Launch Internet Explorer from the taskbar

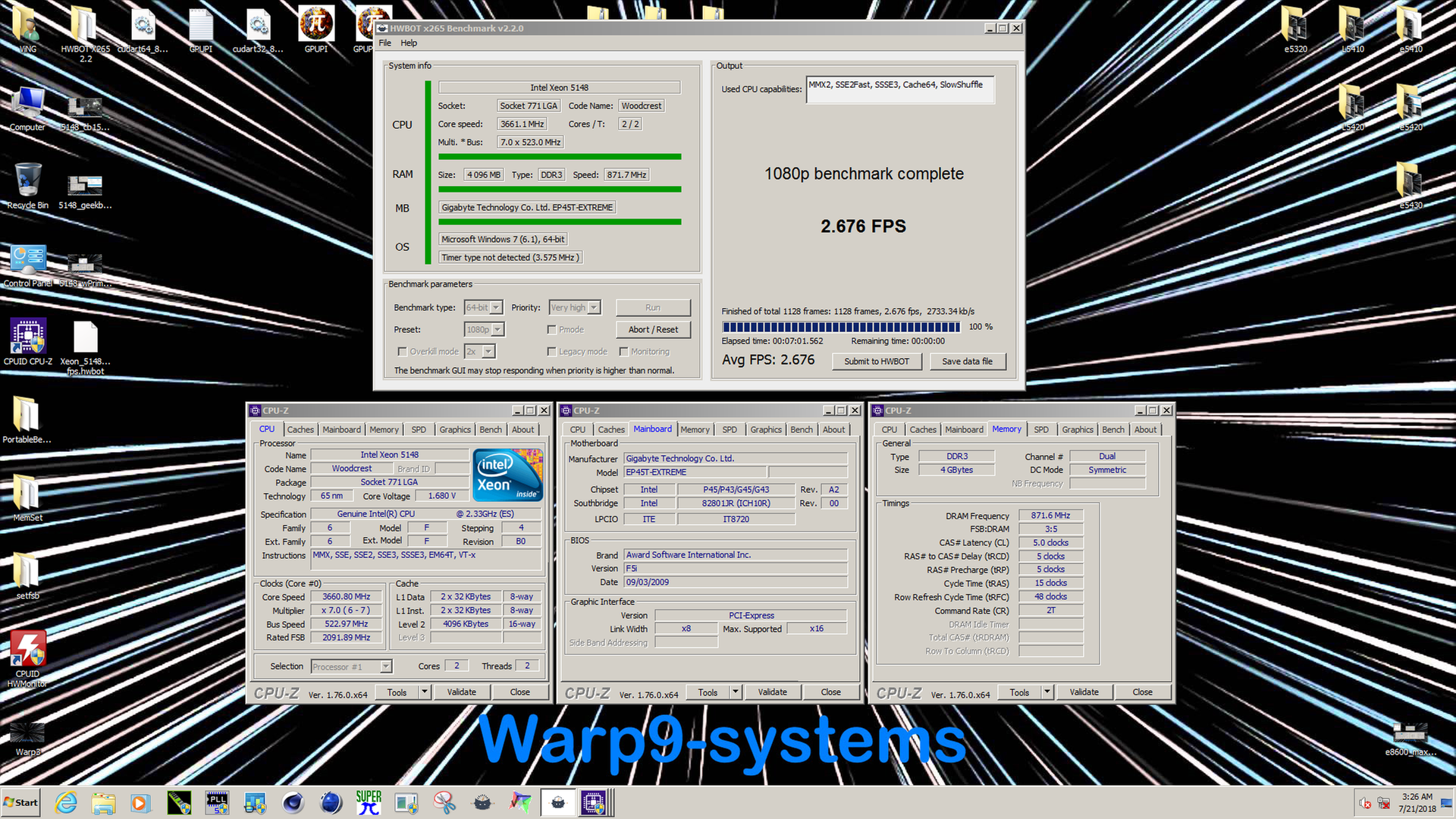[66, 802]
